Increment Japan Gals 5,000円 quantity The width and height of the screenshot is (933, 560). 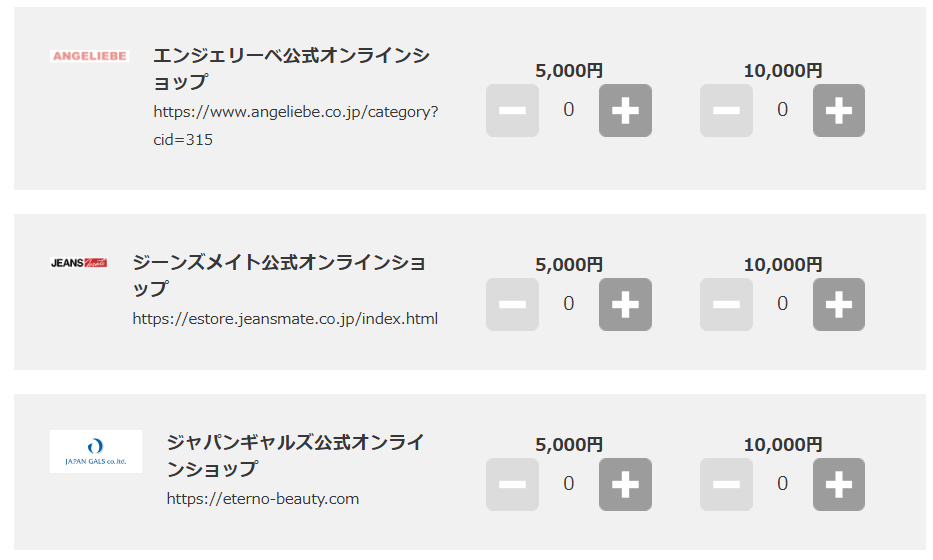(x=625, y=485)
